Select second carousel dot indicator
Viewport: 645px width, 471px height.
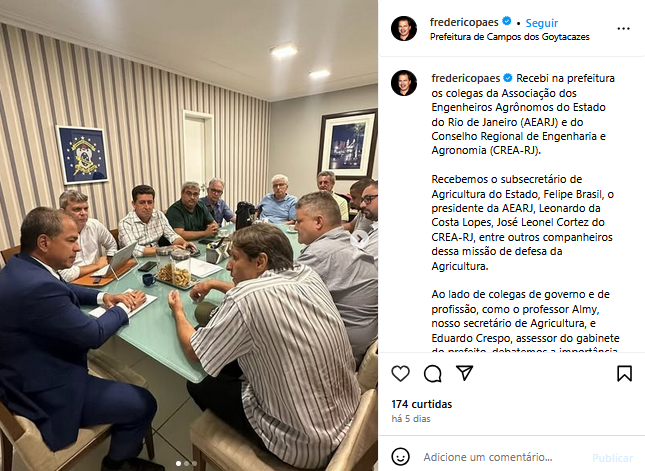coord(186,464)
